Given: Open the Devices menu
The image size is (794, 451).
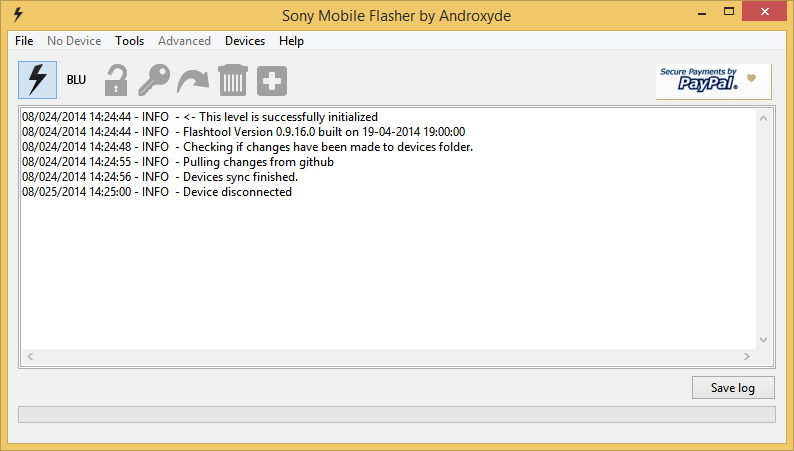Looking at the screenshot, I should (x=245, y=41).
